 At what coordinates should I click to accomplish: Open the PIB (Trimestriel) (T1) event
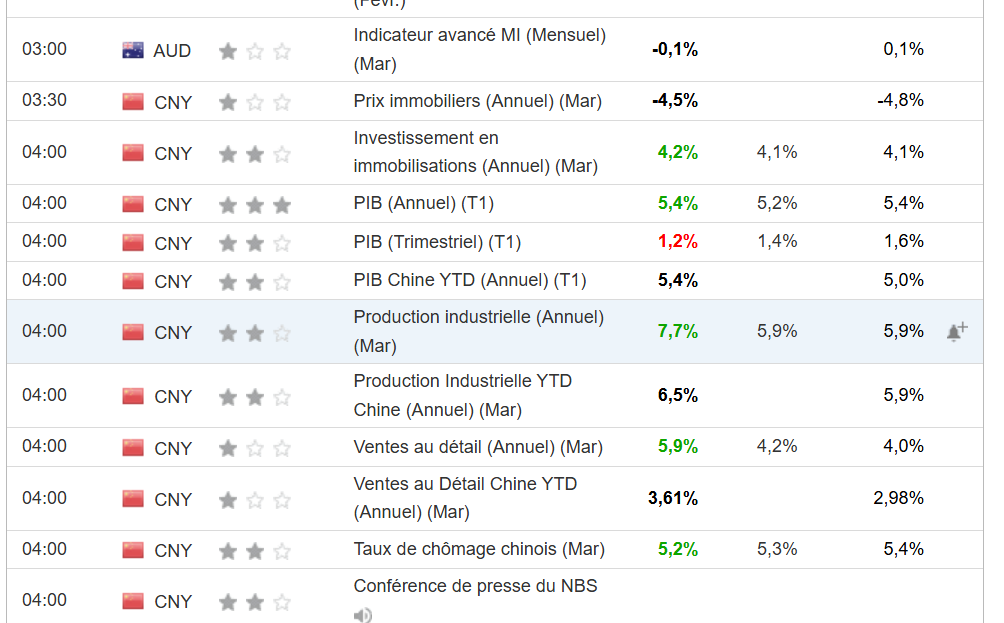tap(437, 242)
